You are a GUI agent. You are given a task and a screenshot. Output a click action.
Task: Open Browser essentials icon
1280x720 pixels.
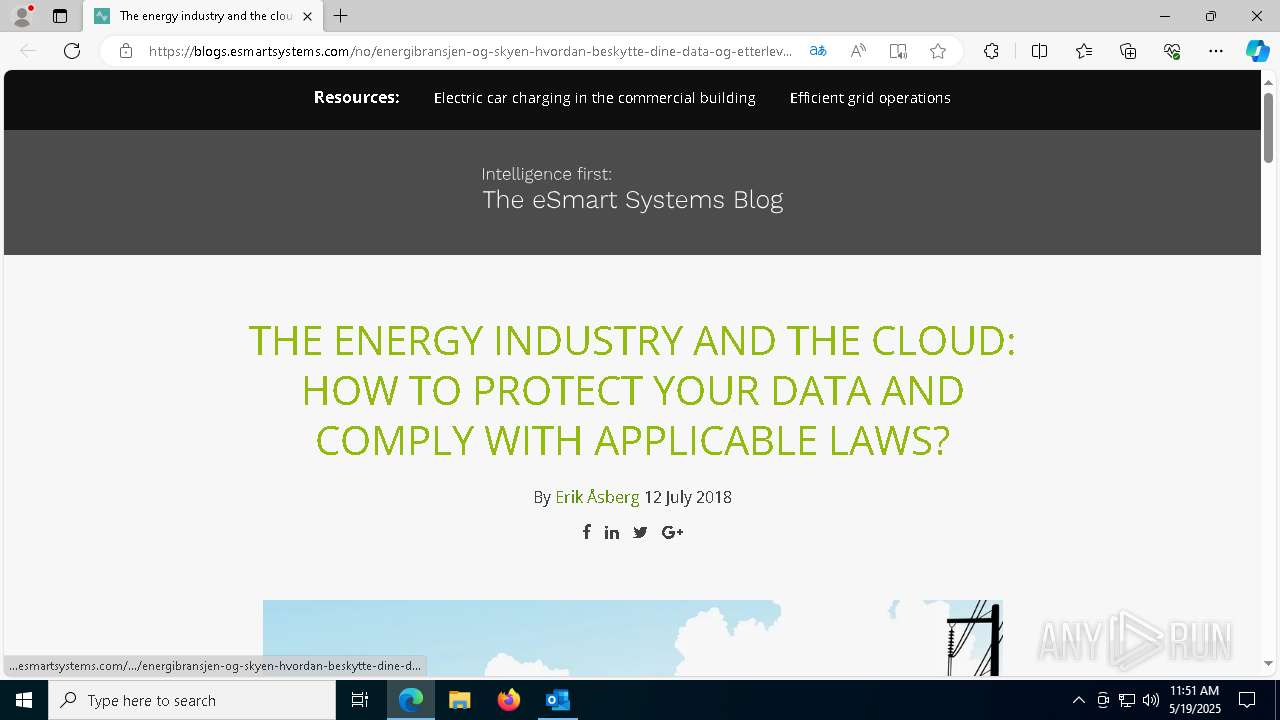coord(1172,51)
